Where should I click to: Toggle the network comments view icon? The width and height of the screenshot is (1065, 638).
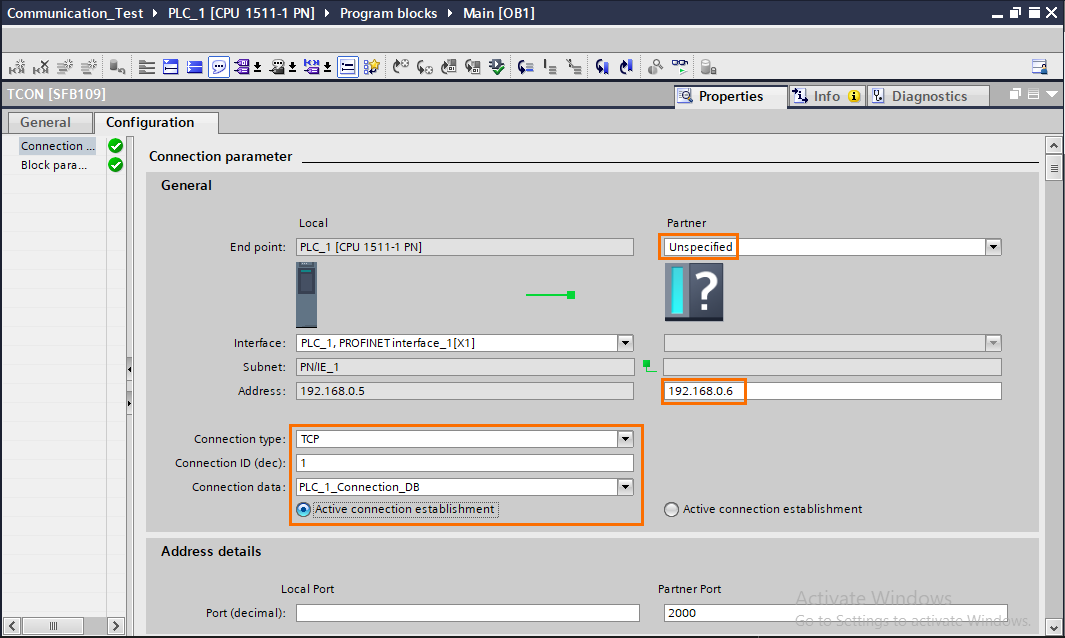pos(348,67)
